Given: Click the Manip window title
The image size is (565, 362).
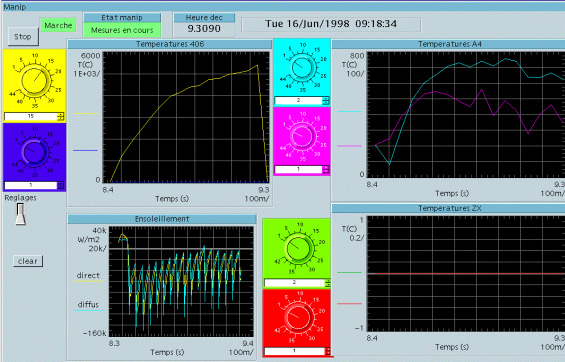Looking at the screenshot, I should pyautogui.click(x=14, y=7).
